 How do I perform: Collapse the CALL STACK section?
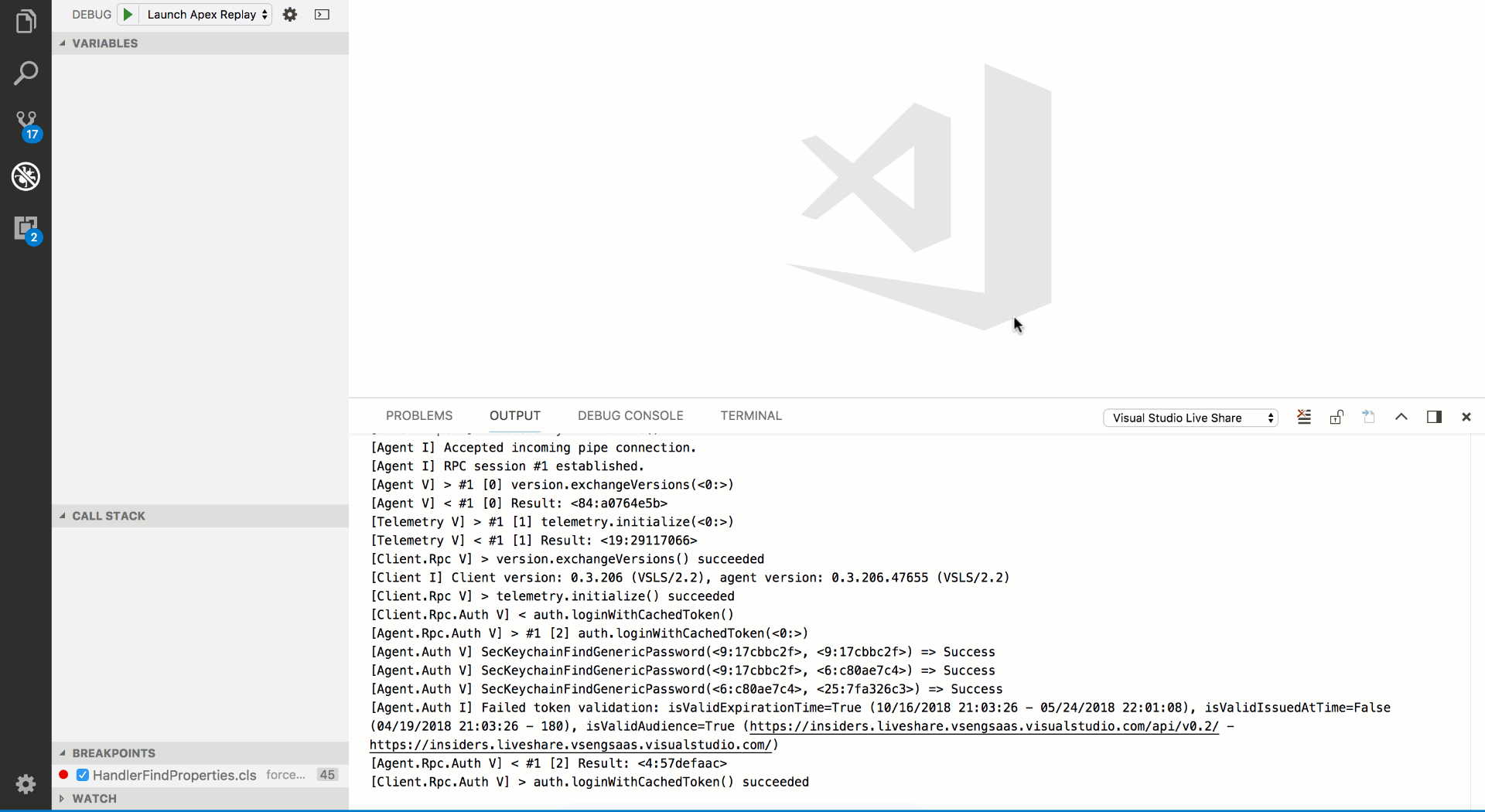coord(200,516)
